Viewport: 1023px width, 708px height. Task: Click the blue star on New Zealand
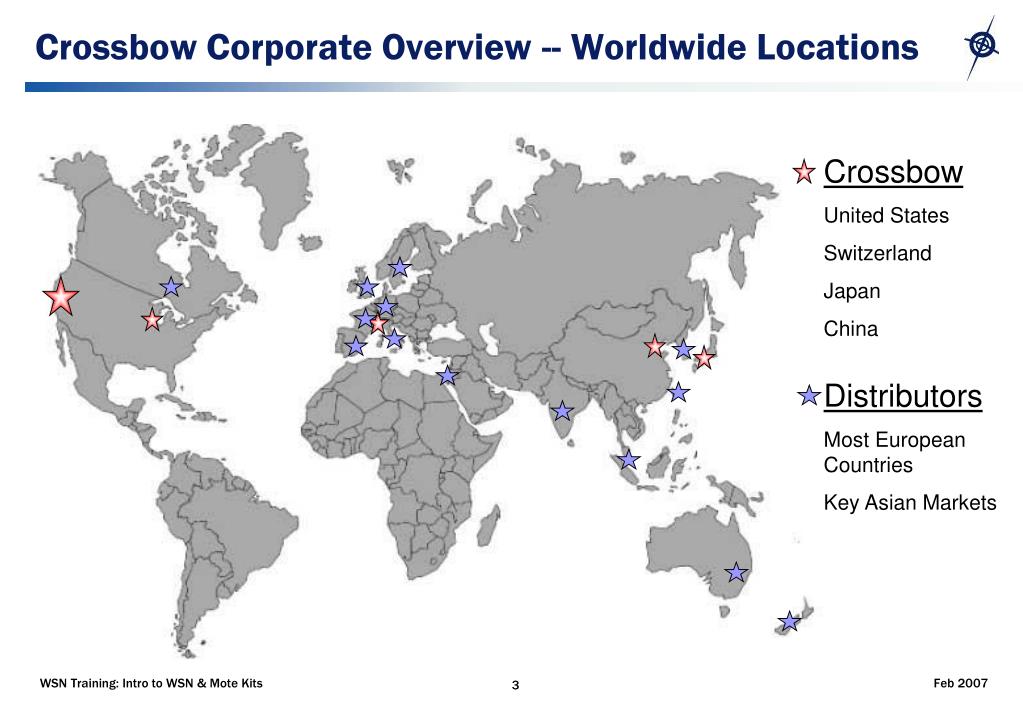tap(789, 621)
